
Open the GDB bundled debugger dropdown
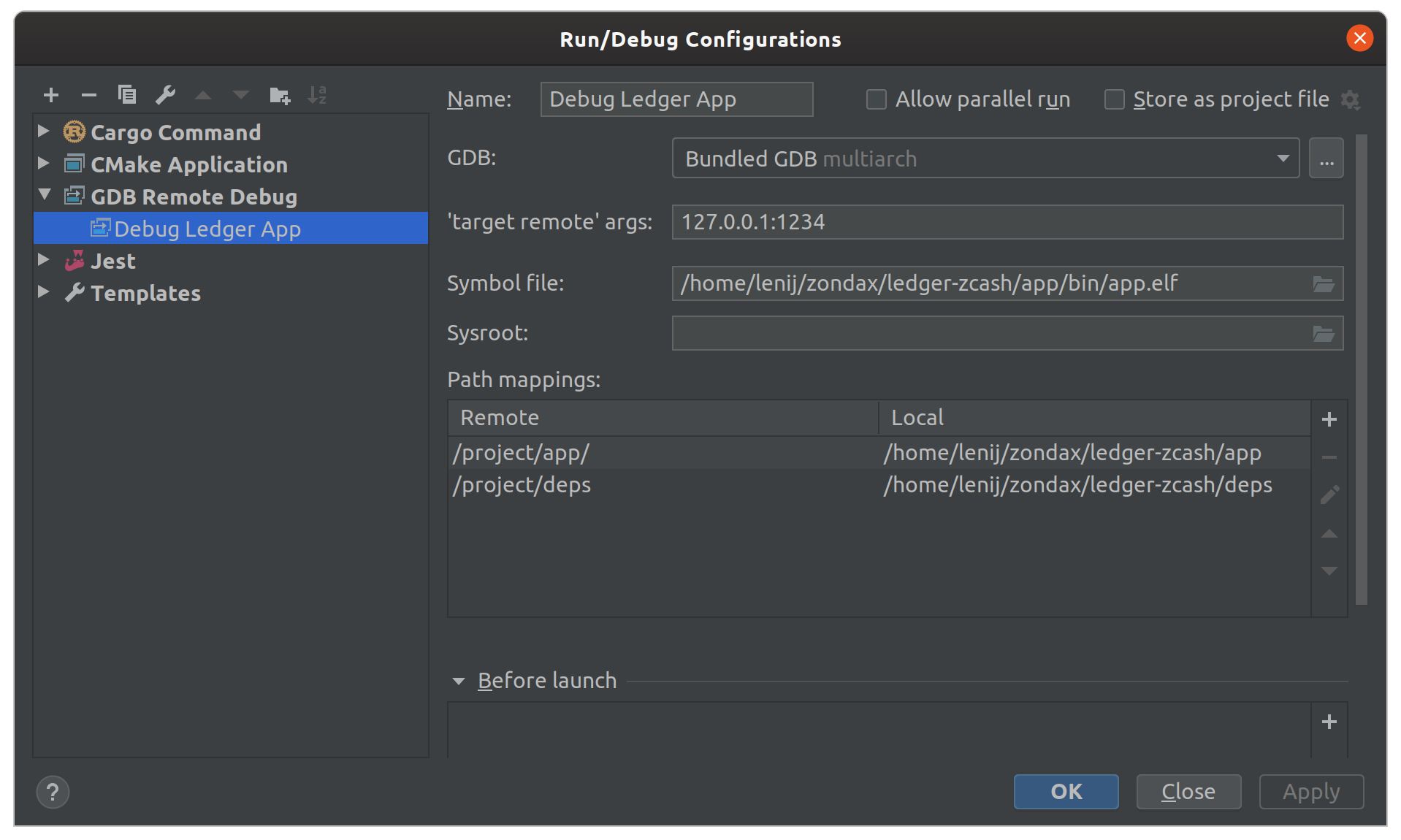pyautogui.click(x=1283, y=159)
